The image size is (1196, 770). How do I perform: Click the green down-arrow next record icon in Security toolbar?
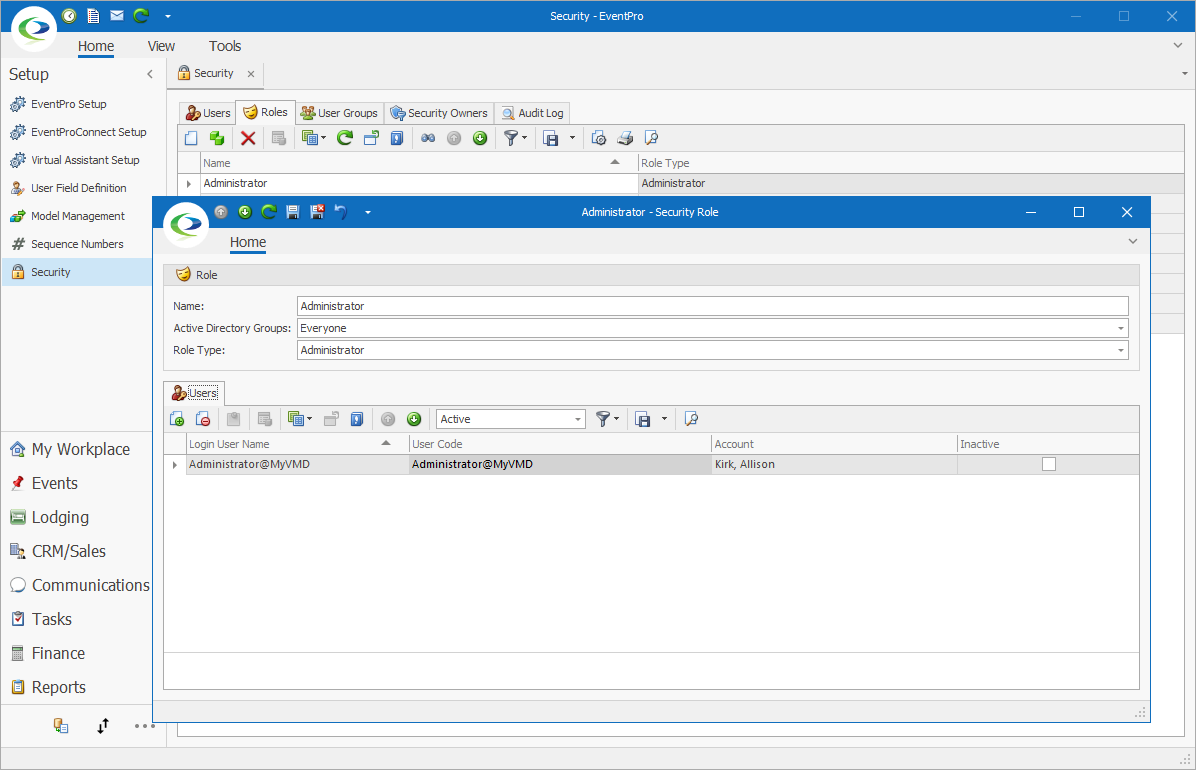(x=480, y=138)
